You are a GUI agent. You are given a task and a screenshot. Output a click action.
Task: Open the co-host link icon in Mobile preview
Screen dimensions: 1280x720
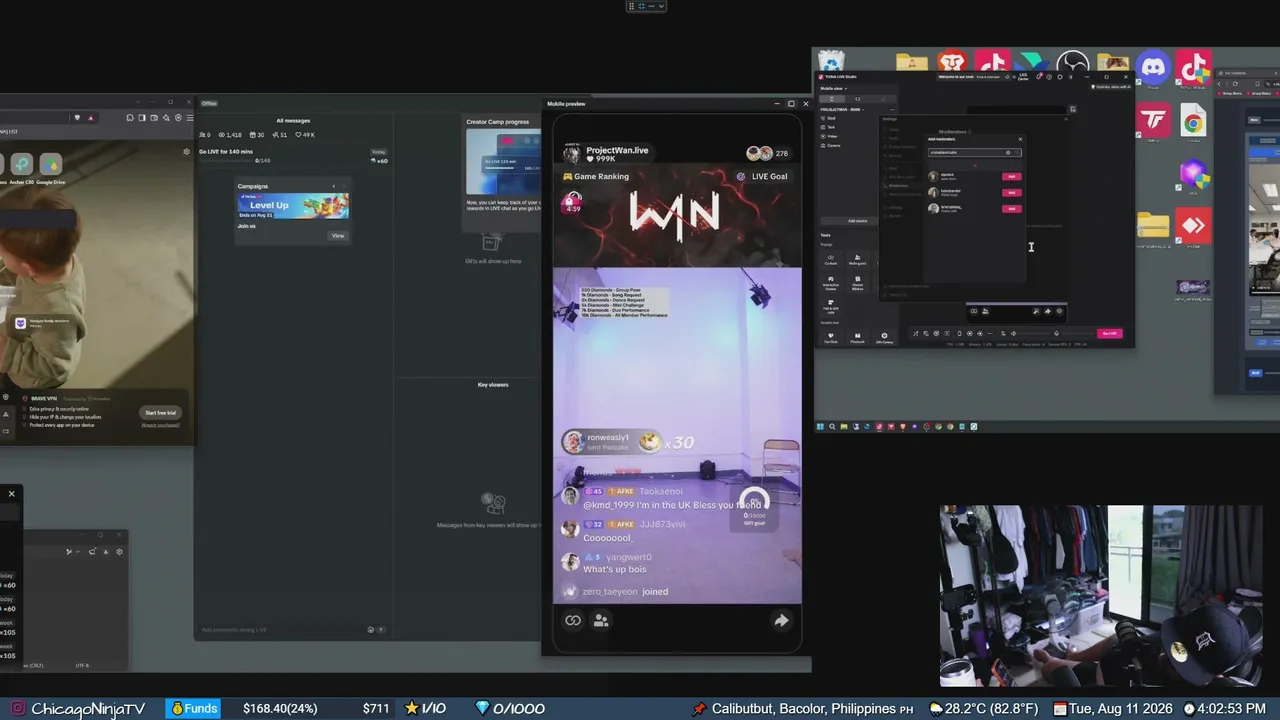click(x=573, y=620)
